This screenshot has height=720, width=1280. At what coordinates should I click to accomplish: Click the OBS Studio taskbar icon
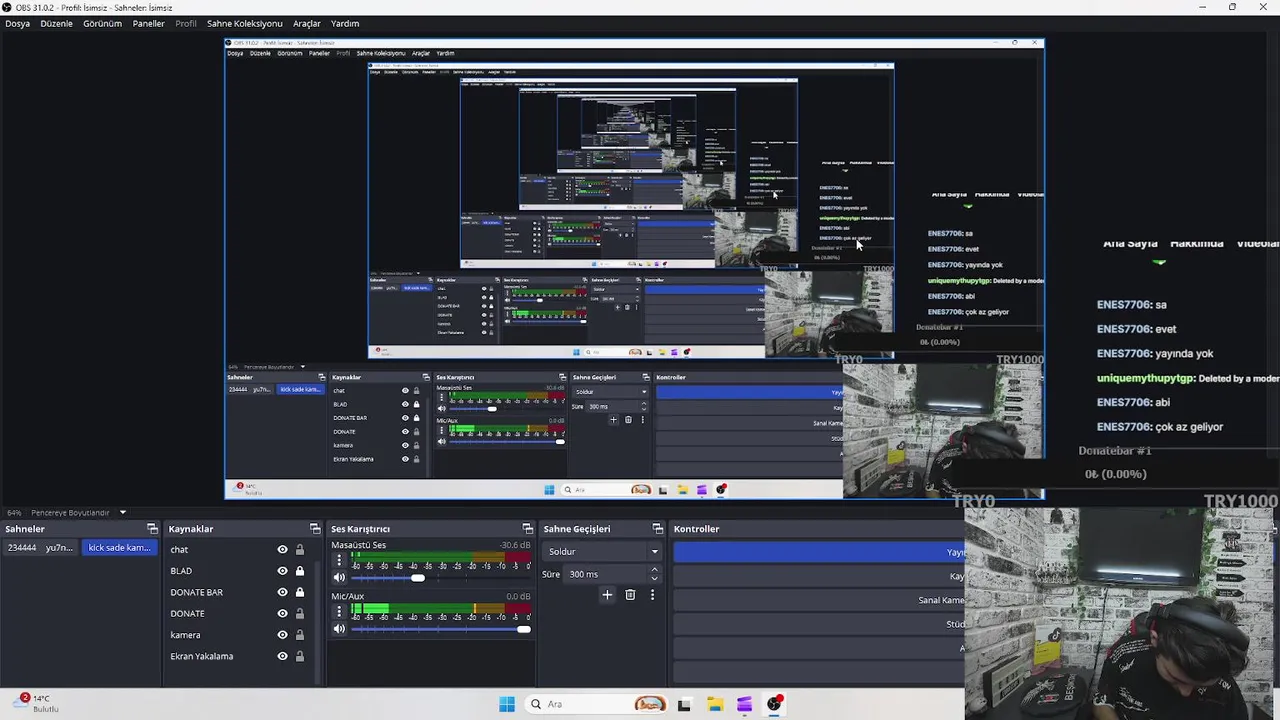[x=774, y=704]
